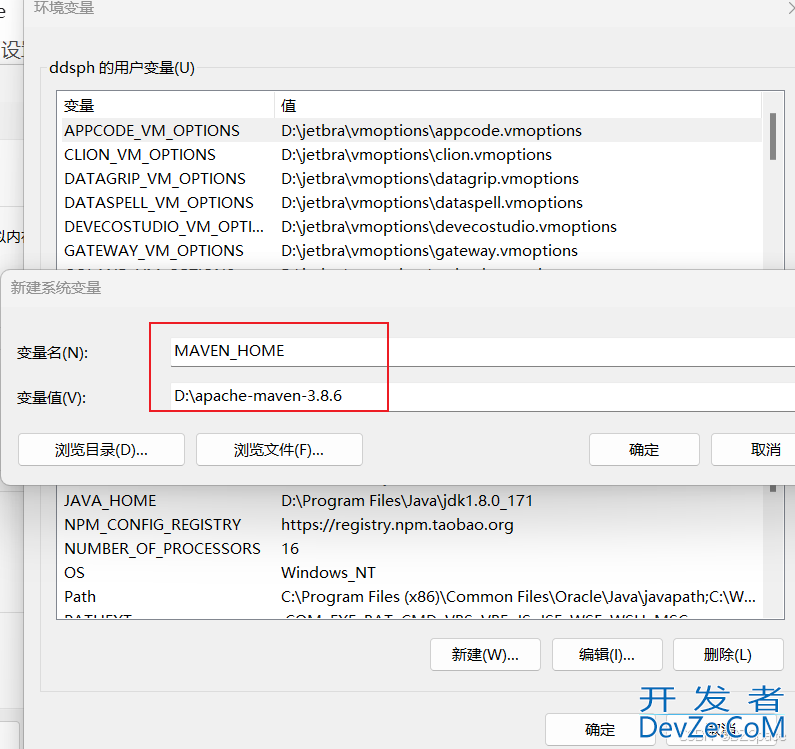795x749 pixels.
Task: Click value Windows_NT
Action: coord(328,573)
